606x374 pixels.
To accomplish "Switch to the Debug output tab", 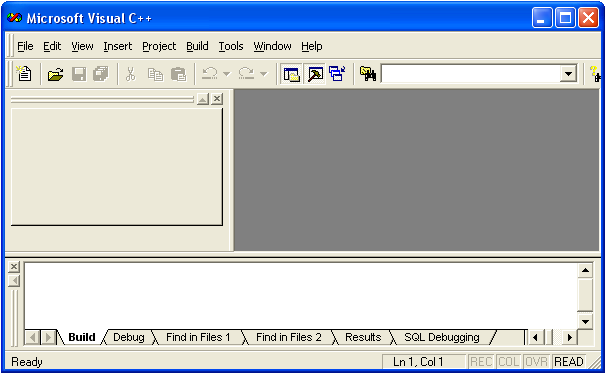I will 129,337.
